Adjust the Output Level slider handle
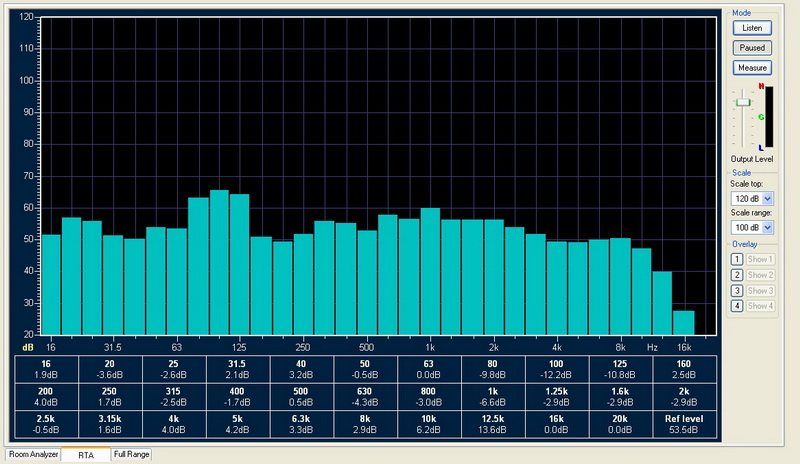The width and height of the screenshot is (800, 464). [x=742, y=102]
